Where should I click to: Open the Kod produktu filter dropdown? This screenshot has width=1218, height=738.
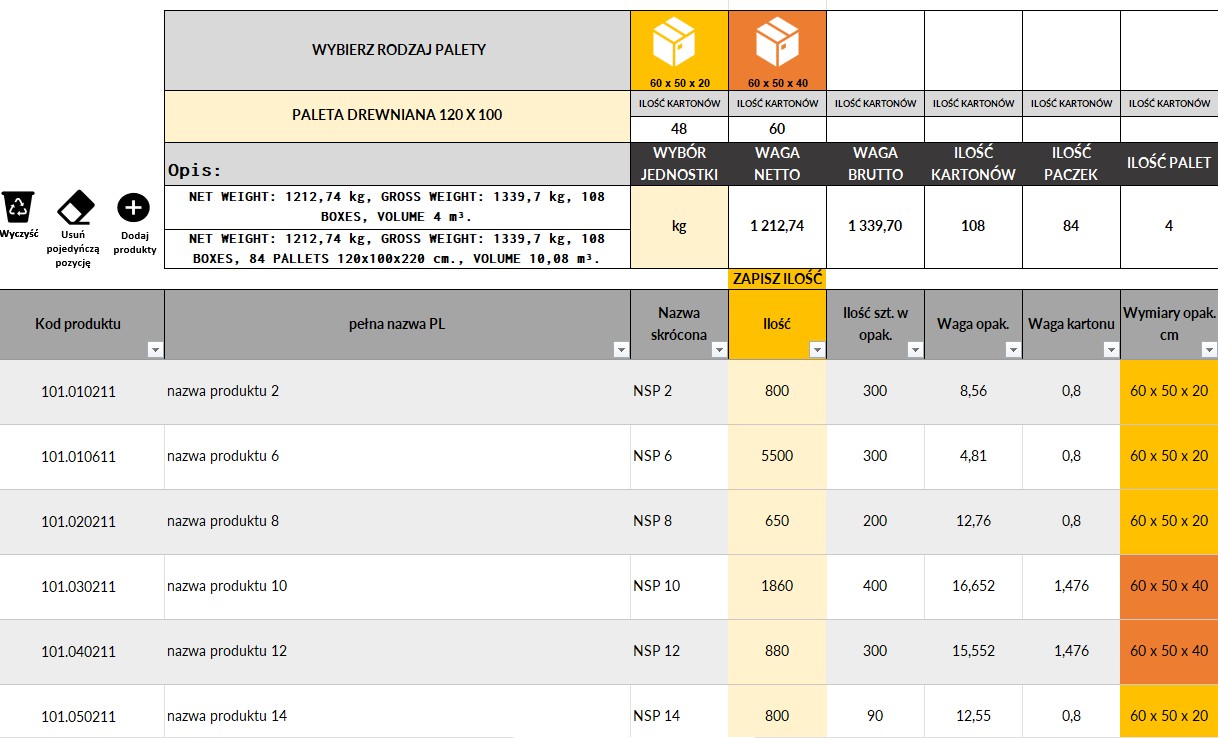(x=155, y=349)
